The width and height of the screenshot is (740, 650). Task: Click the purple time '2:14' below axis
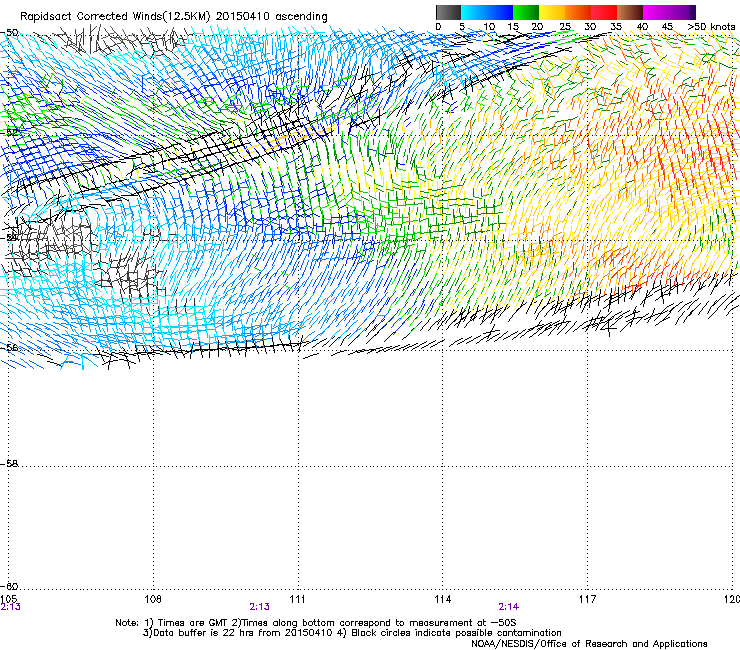pyautogui.click(x=509, y=607)
